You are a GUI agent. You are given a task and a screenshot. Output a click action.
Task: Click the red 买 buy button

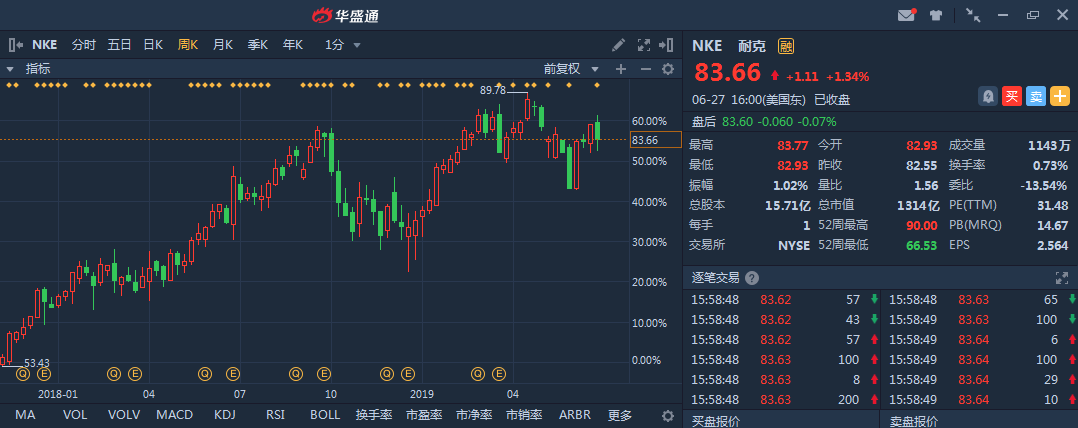click(x=1012, y=96)
